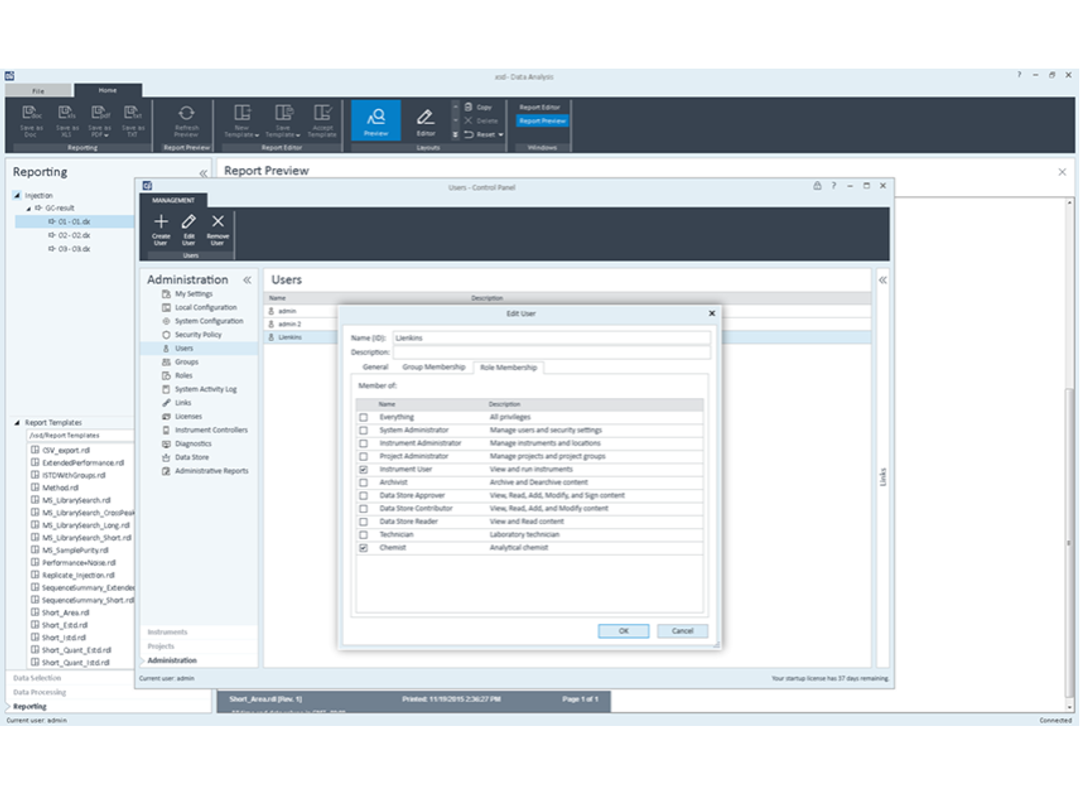Select the Role Membership tab
This screenshot has width=1080, height=797.
pyautogui.click(x=508, y=367)
